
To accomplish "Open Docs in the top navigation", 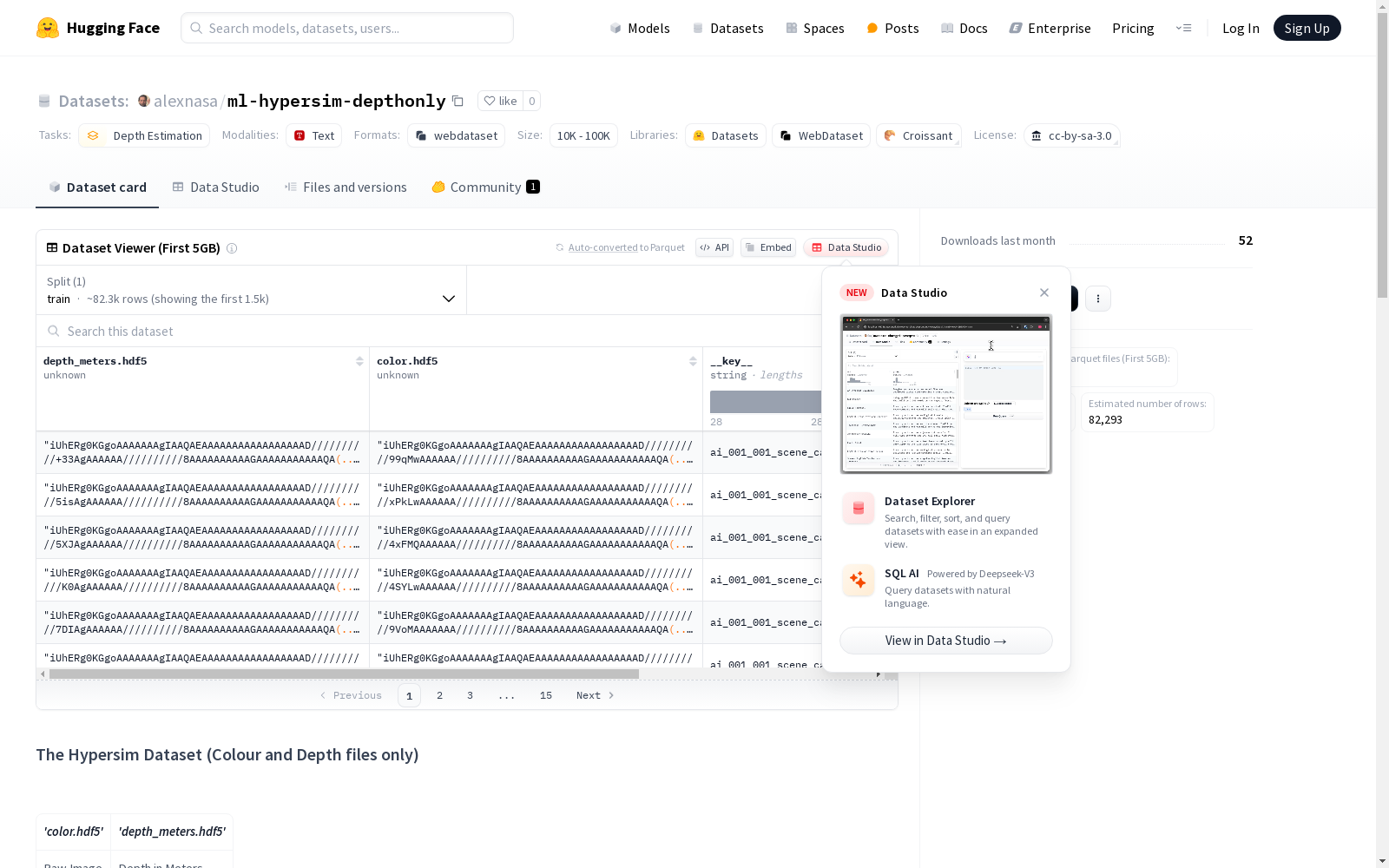I will [x=964, y=28].
